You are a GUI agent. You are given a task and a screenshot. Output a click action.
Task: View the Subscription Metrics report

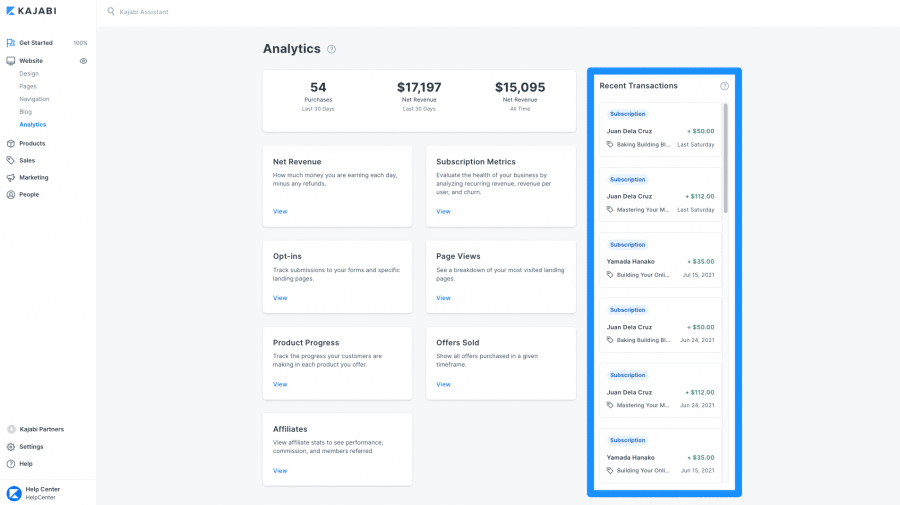(x=443, y=211)
